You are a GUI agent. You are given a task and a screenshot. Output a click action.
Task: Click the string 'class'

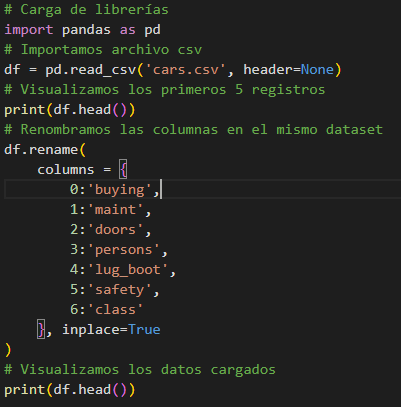[x=115, y=310]
